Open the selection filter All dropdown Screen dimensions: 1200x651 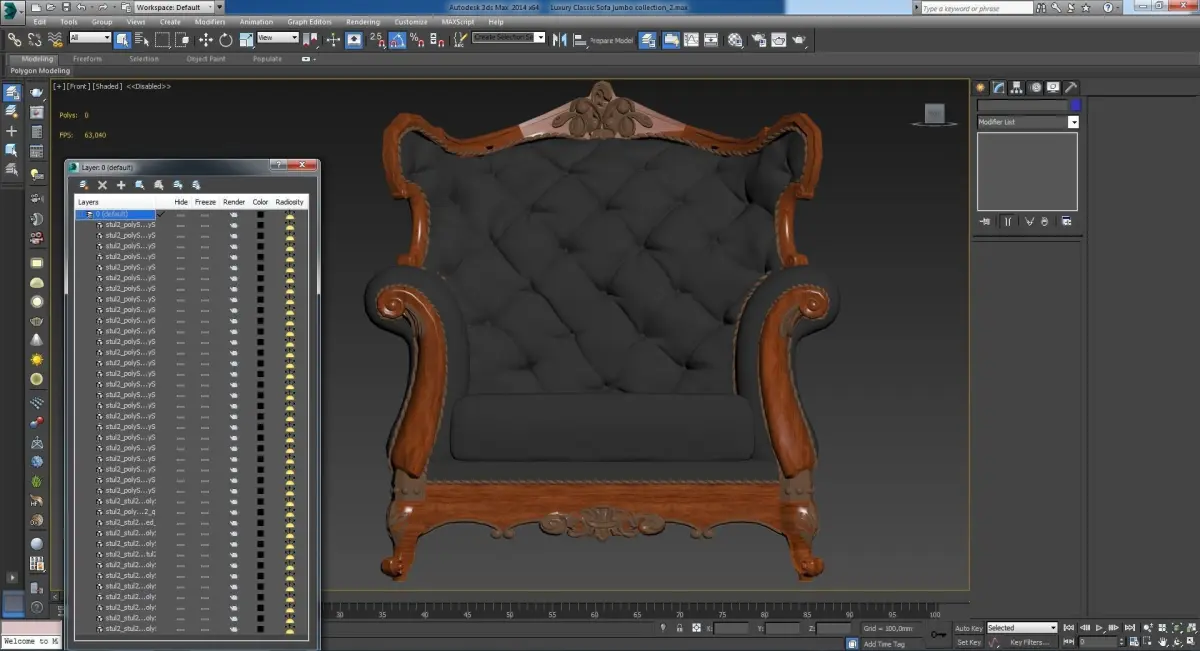click(90, 38)
